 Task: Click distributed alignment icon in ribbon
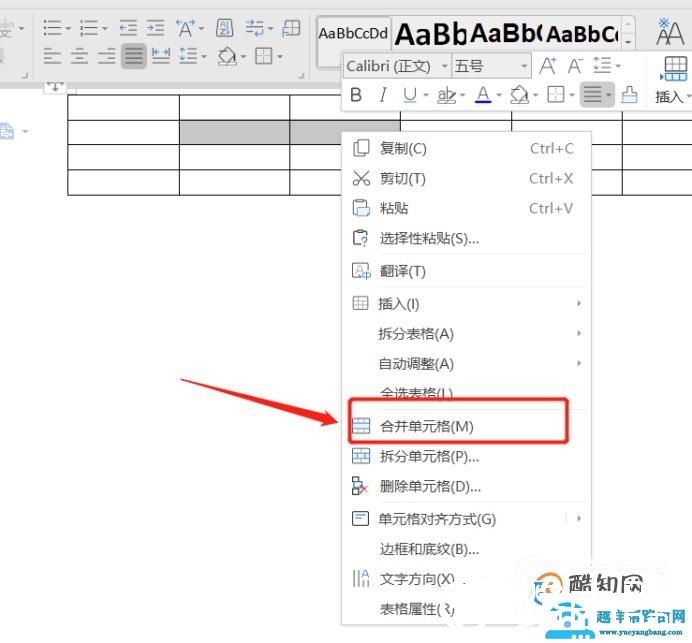[161, 56]
